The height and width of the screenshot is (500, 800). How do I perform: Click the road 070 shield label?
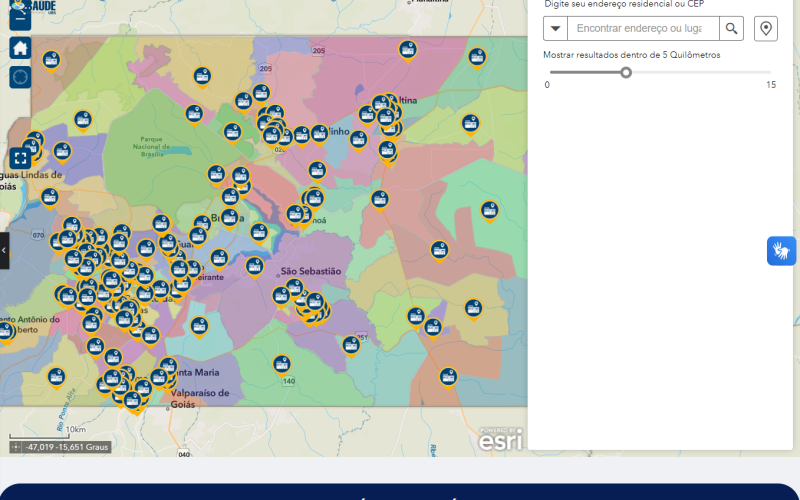tap(38, 235)
